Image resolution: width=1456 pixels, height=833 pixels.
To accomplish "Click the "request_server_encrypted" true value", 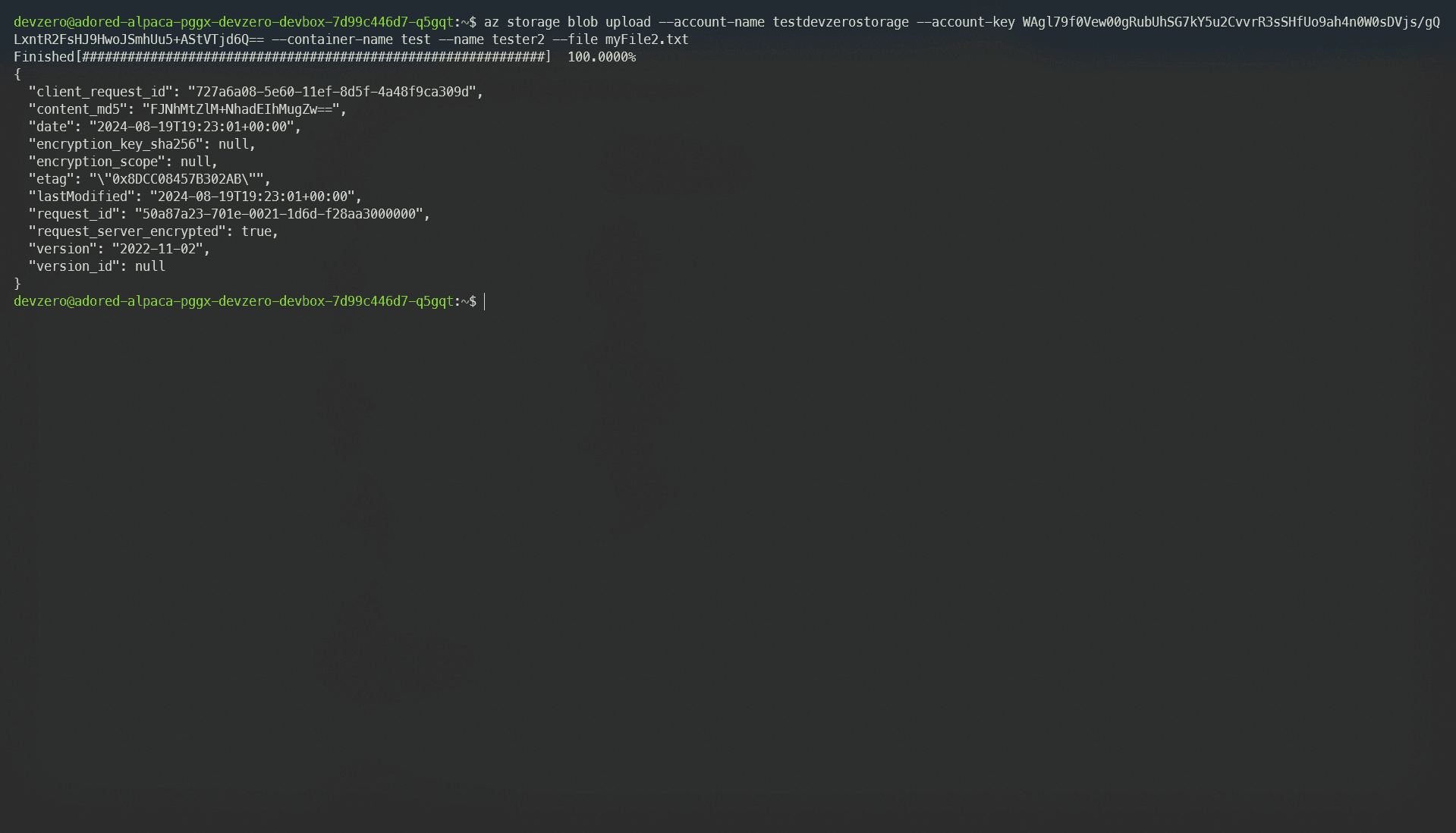I will (259, 231).
